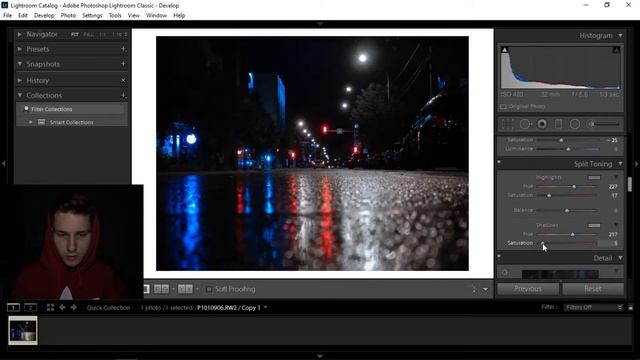Click the Split Toning Balance slider handle
This screenshot has width=640, height=360.
coord(567,211)
